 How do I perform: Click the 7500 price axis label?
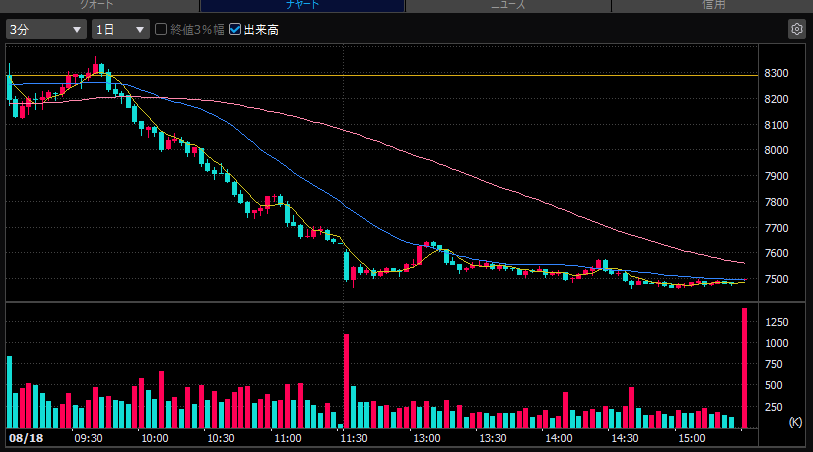[x=776, y=279]
